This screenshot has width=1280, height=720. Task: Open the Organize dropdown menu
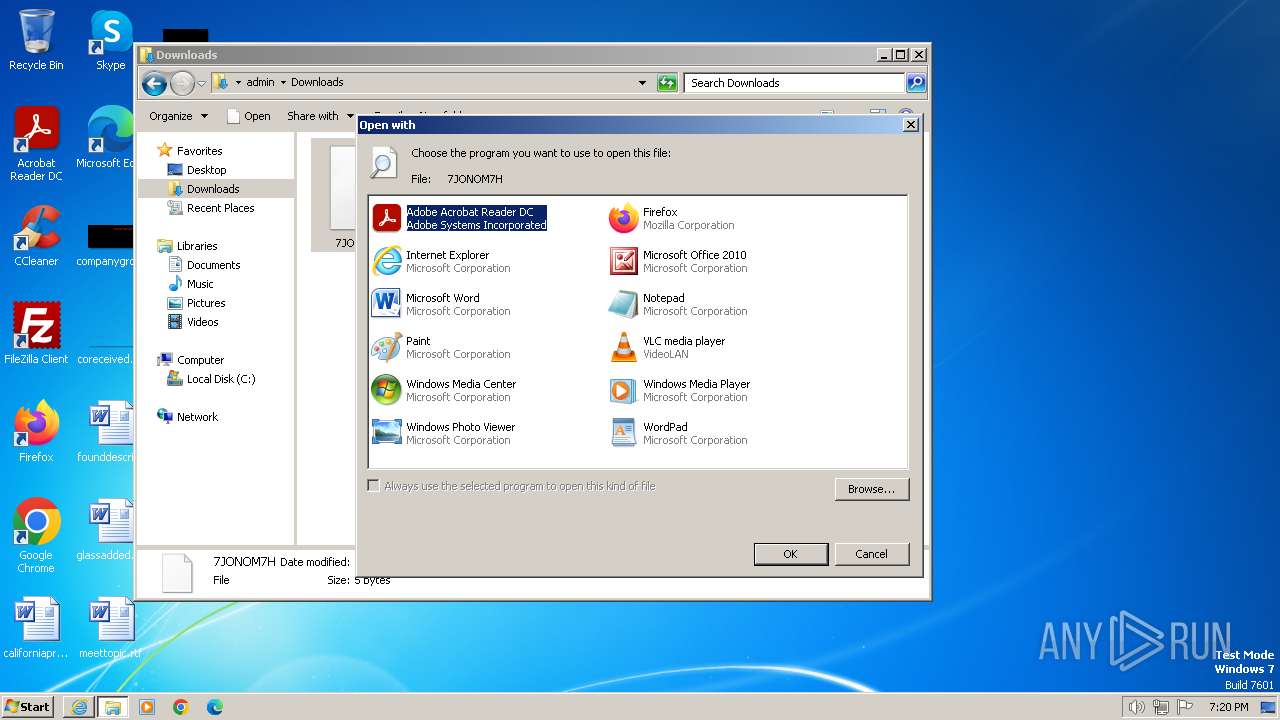point(179,116)
